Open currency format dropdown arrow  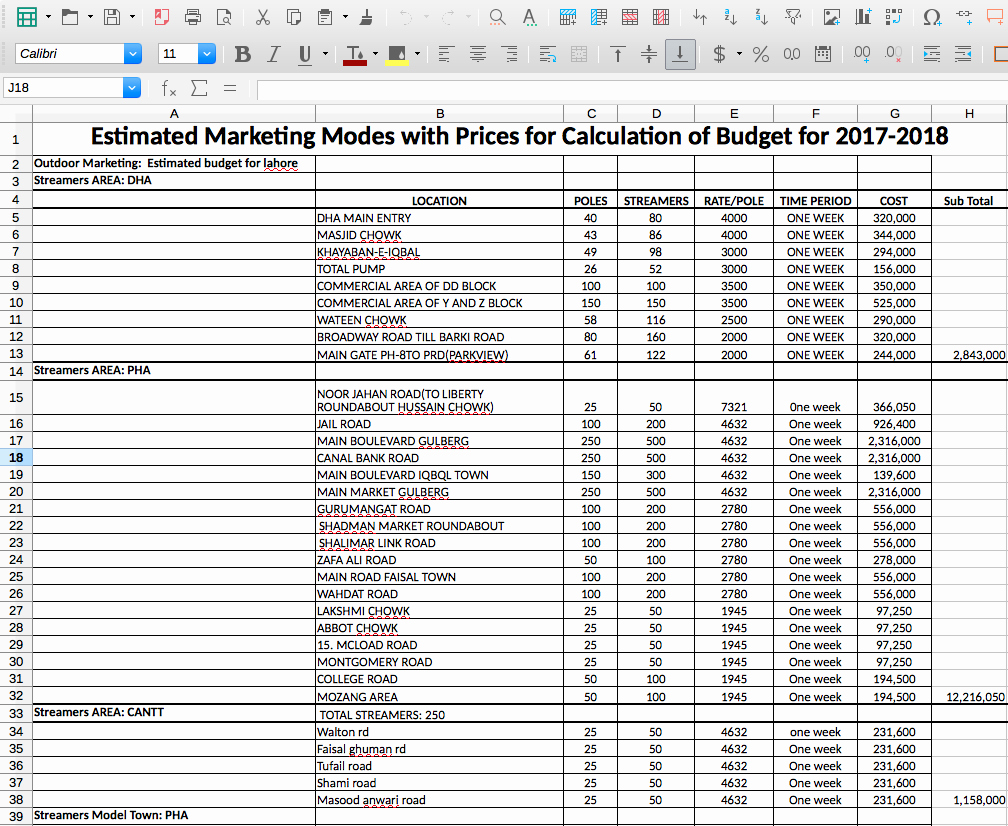(739, 54)
